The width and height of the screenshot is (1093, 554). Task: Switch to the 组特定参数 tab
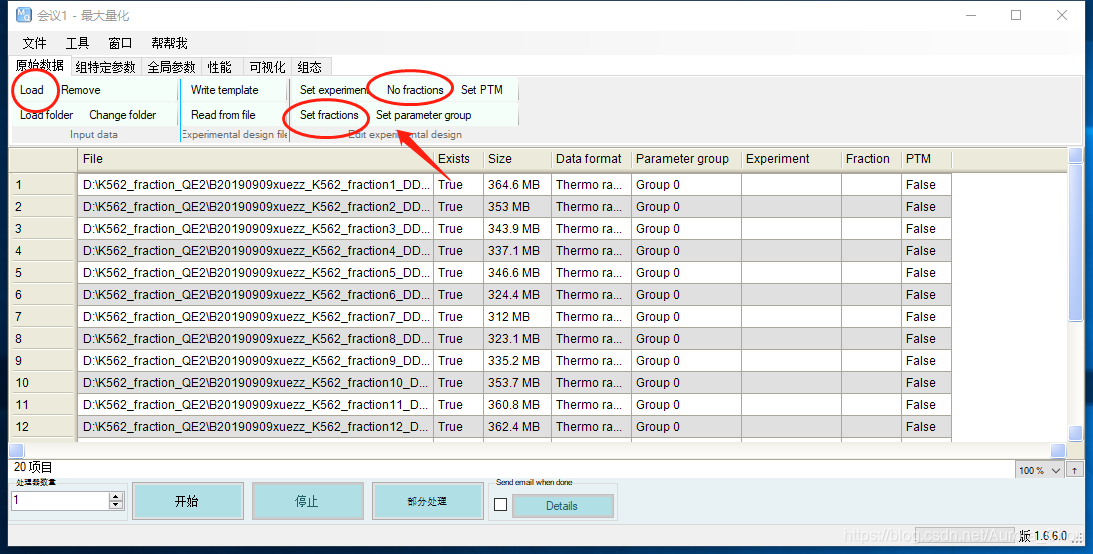106,67
